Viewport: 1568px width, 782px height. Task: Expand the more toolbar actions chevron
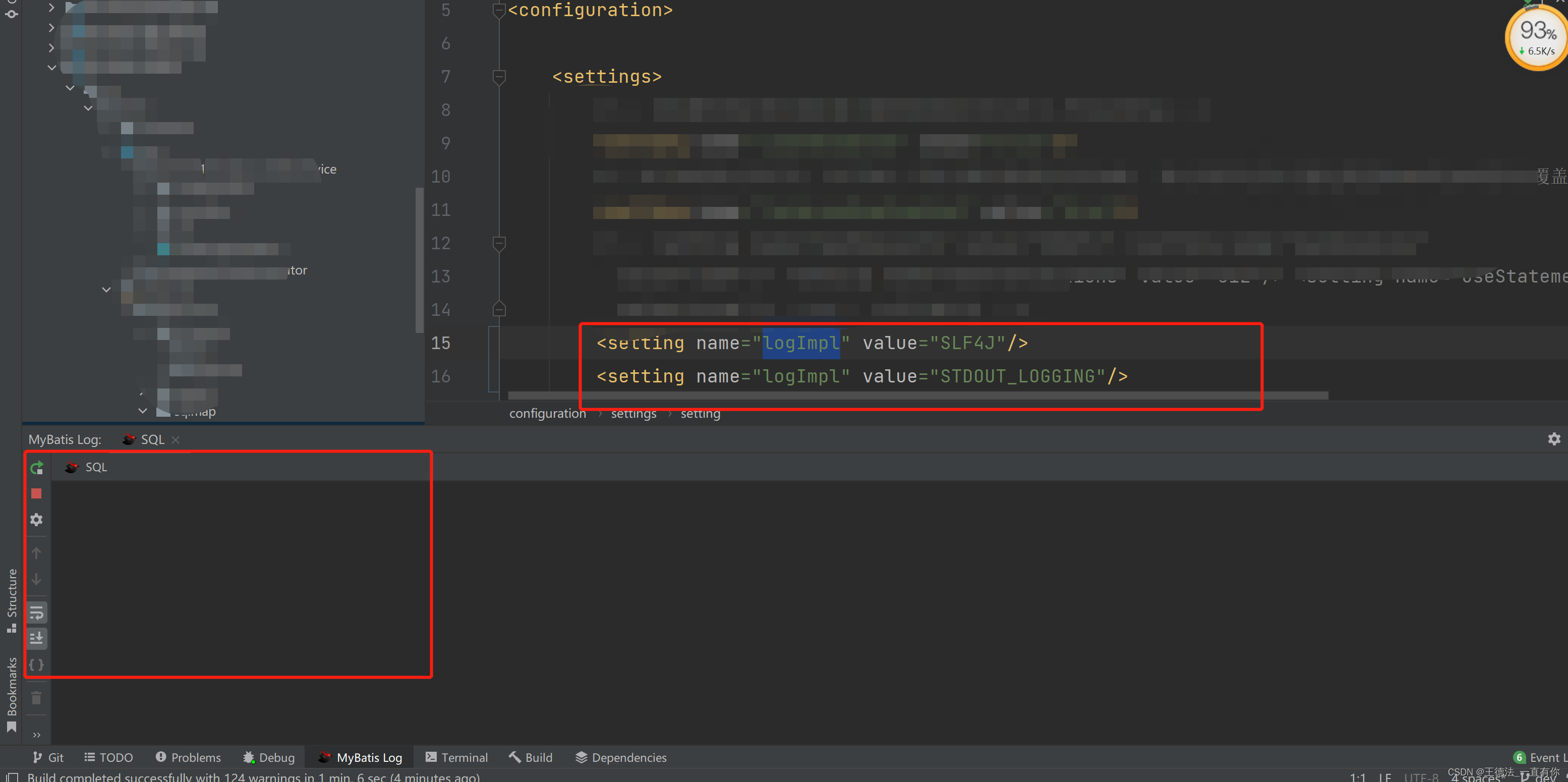tap(36, 735)
